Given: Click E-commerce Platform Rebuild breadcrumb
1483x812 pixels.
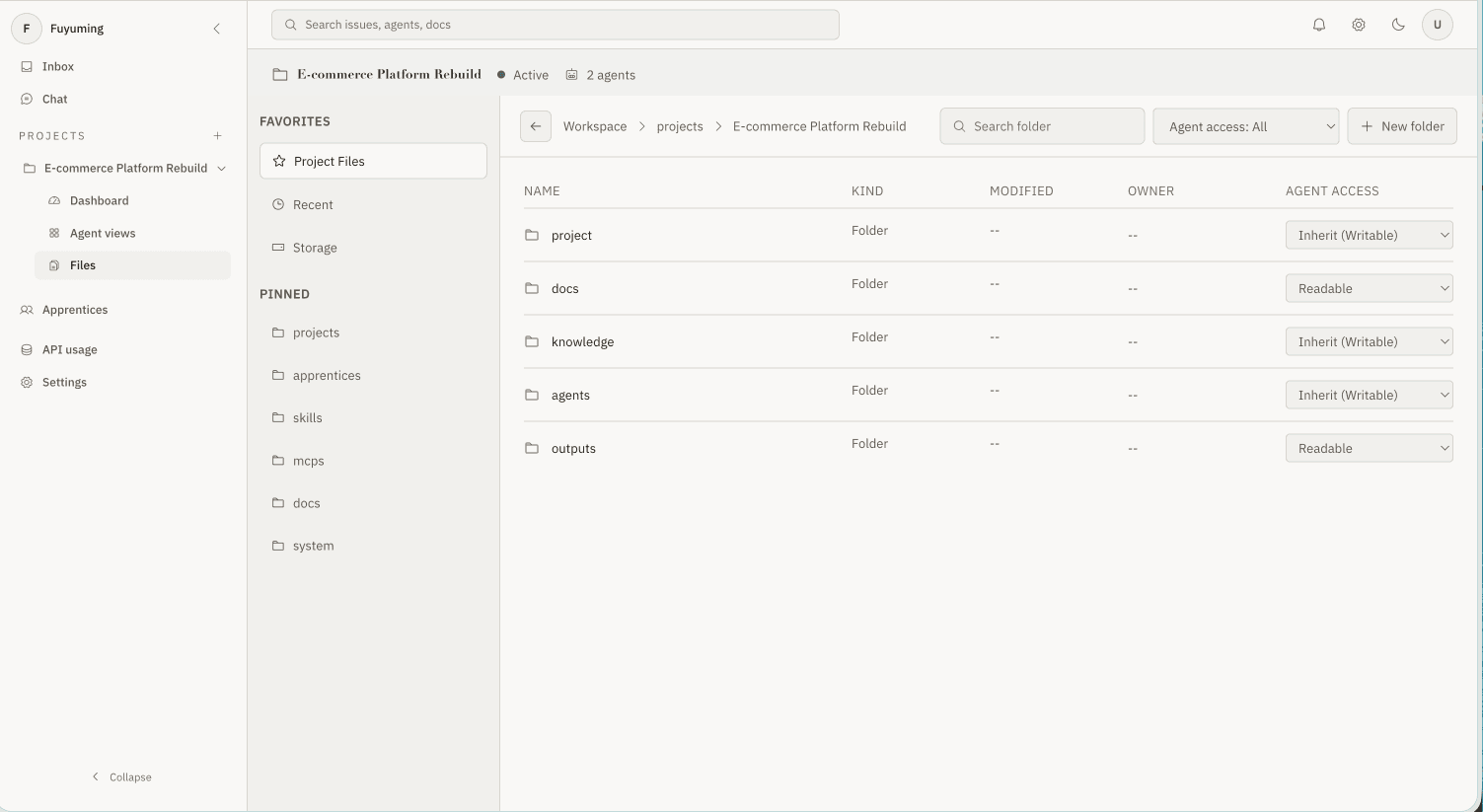Looking at the screenshot, I should coord(819,126).
